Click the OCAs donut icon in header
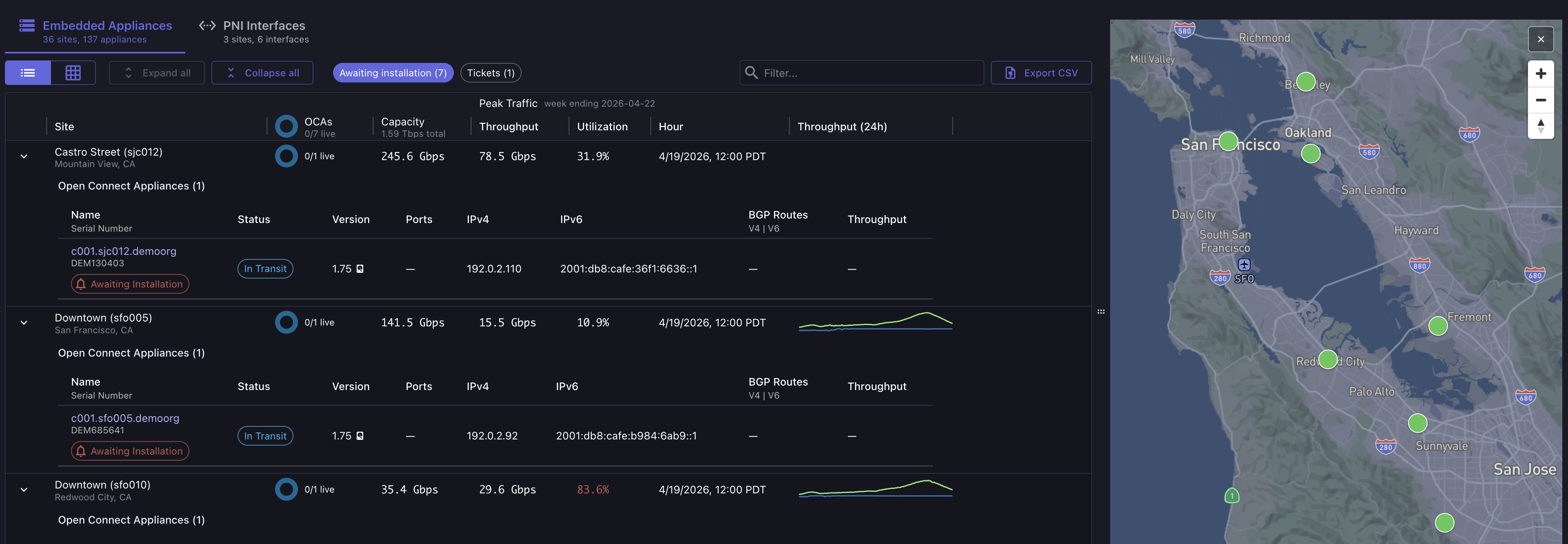This screenshot has width=1568, height=544. click(x=286, y=127)
